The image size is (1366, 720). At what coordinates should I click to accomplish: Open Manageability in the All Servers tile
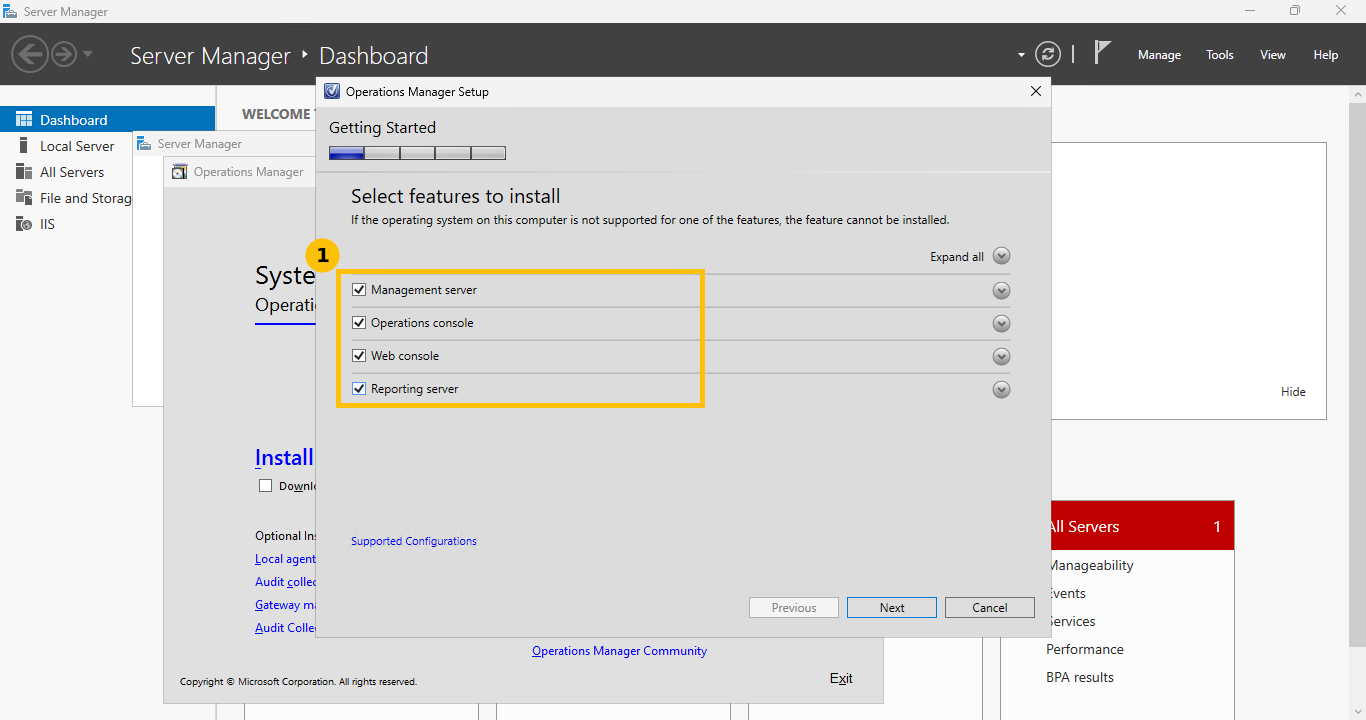pyautogui.click(x=1090, y=565)
